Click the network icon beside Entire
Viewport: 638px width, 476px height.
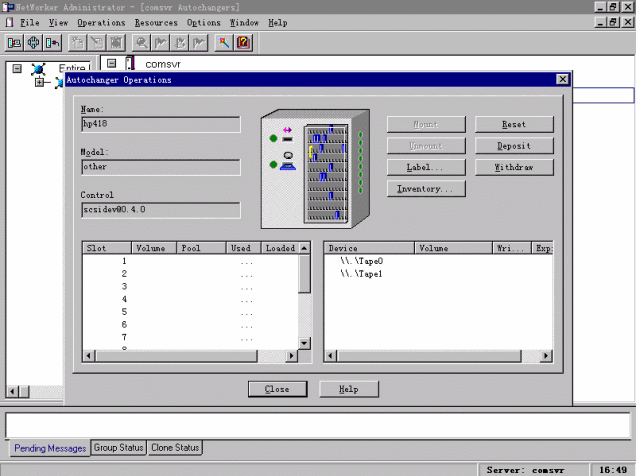click(38, 68)
